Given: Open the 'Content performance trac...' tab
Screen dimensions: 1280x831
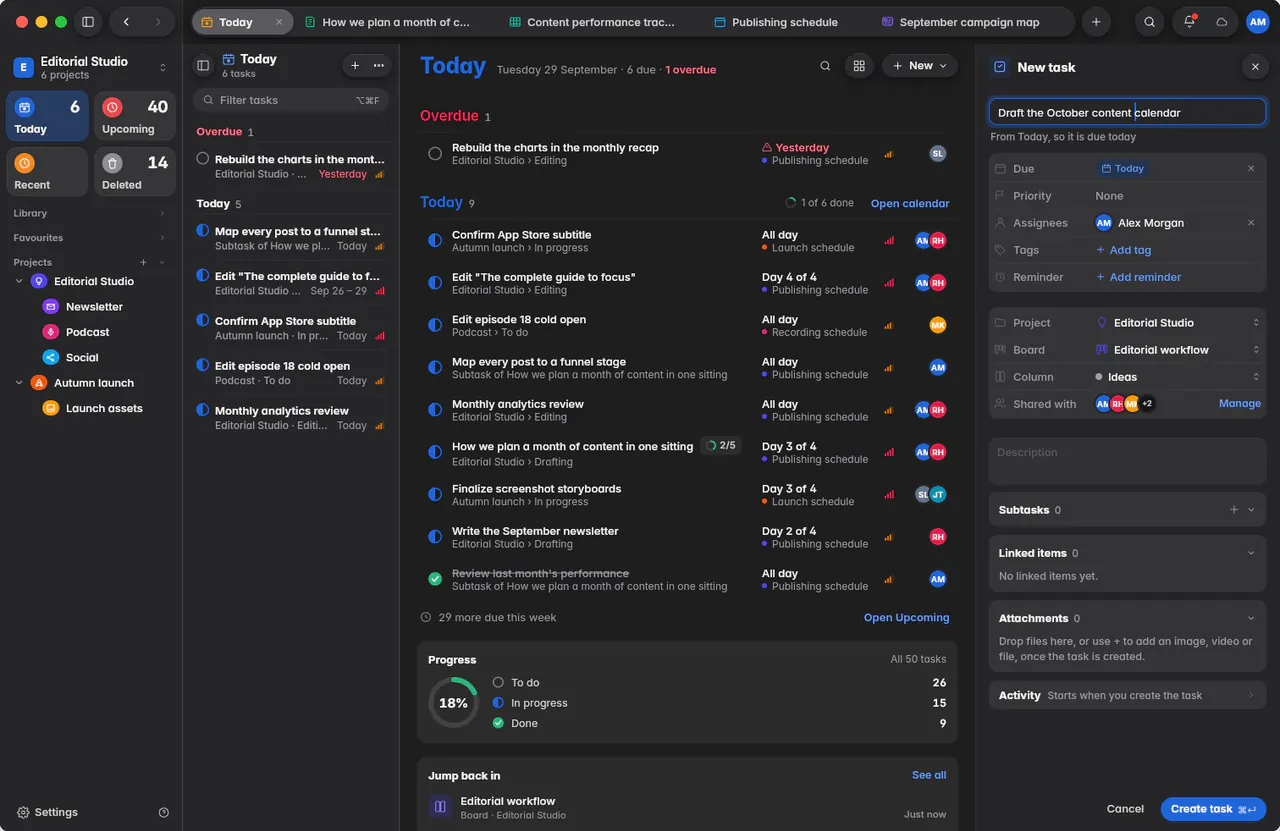Looking at the screenshot, I should click(x=592, y=22).
